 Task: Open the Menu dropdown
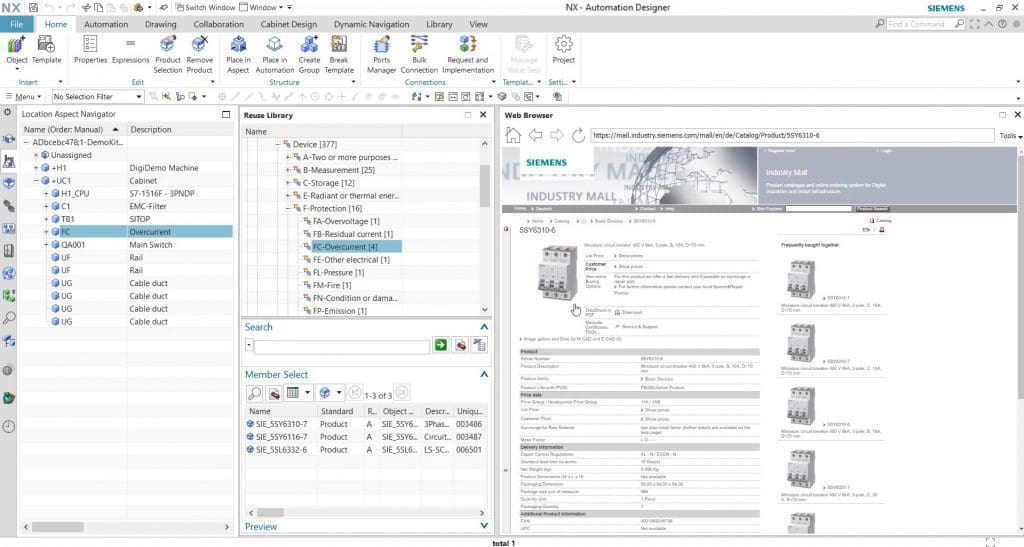point(24,96)
